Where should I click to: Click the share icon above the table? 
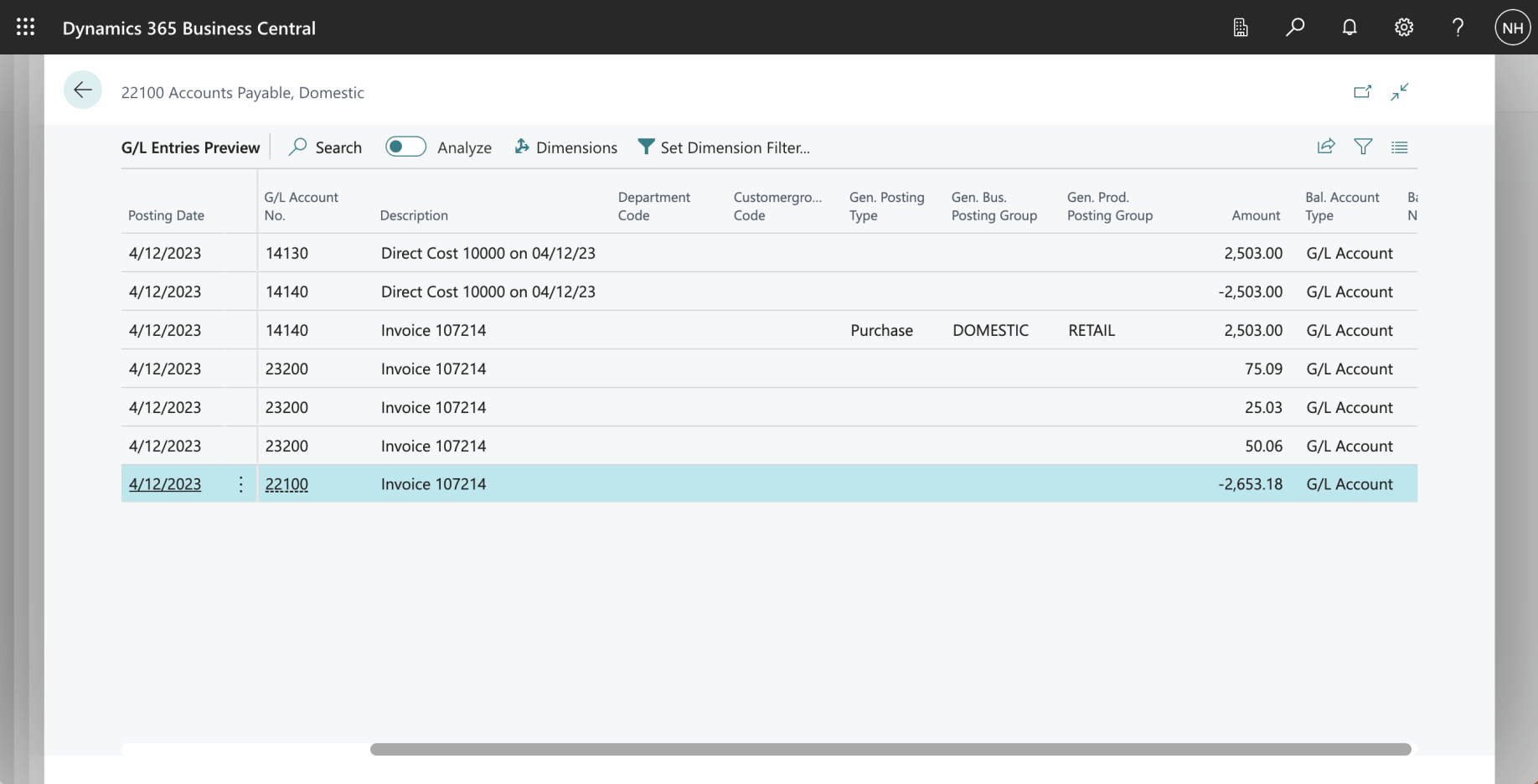click(1325, 147)
